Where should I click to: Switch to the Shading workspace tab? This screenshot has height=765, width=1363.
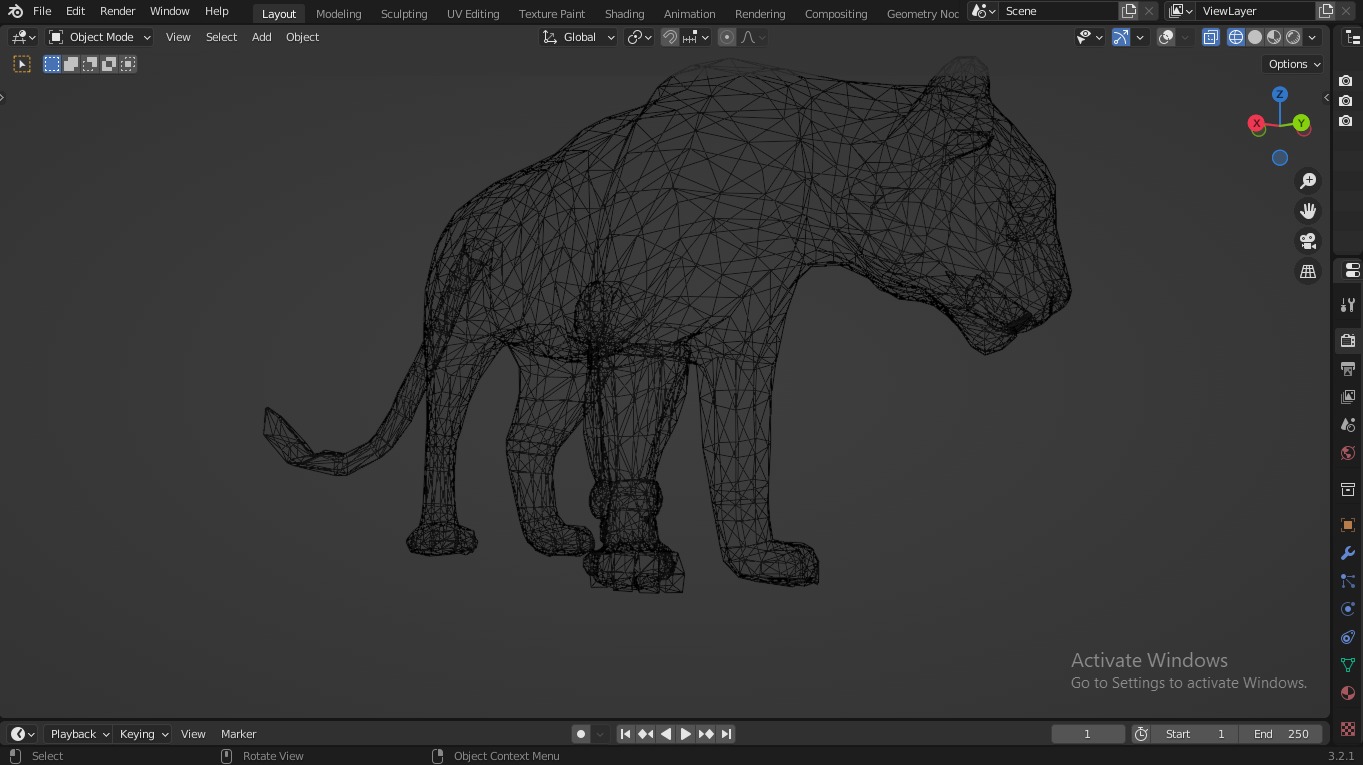coord(624,14)
